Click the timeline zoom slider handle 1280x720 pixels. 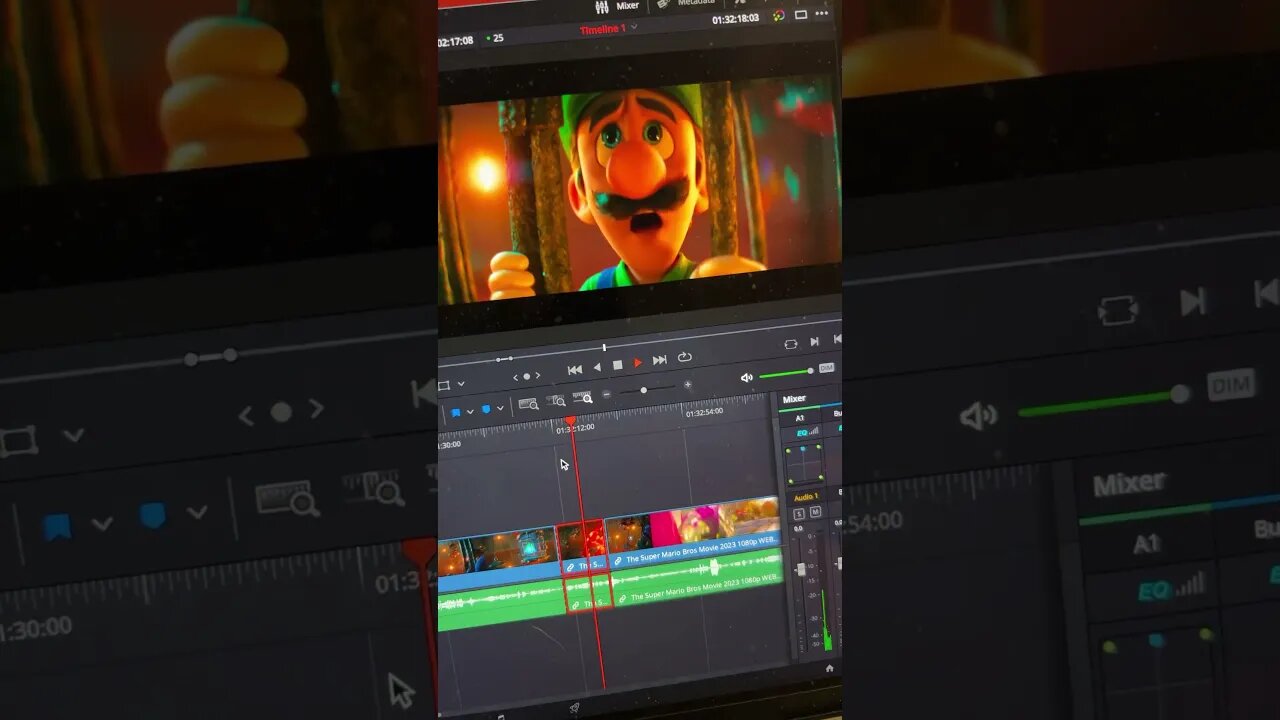(644, 390)
